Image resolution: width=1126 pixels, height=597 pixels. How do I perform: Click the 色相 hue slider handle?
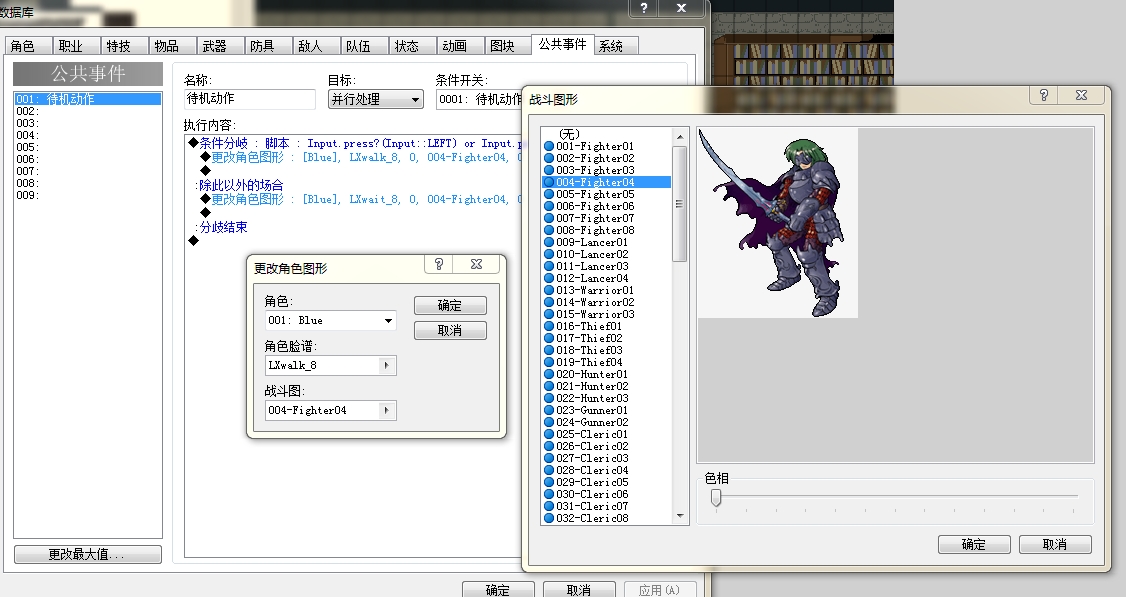click(716, 497)
